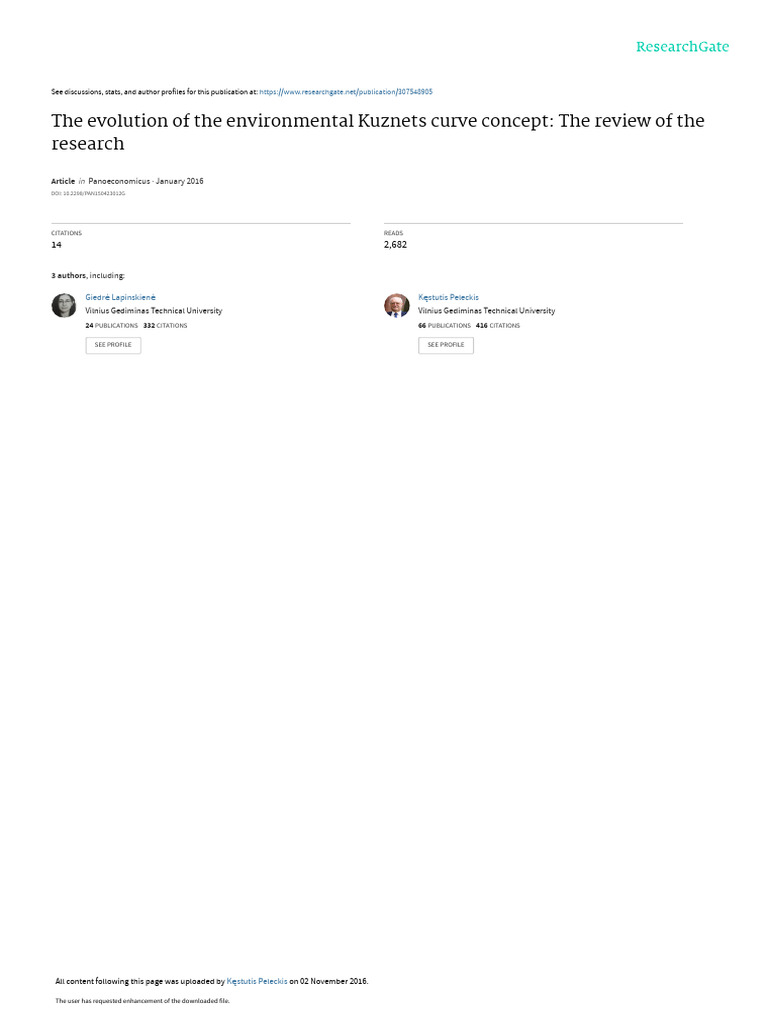Click the 332 citations stat
The image size is (768, 1024).
pyautogui.click(x=165, y=325)
